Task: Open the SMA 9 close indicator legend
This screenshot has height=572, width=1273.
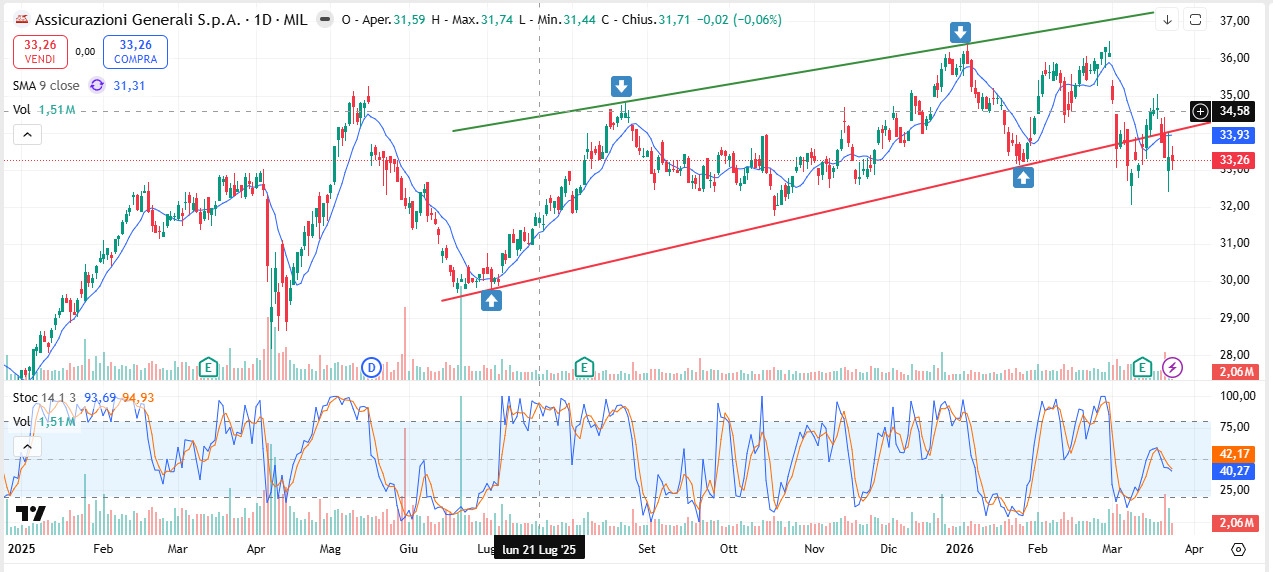Action: [47, 86]
